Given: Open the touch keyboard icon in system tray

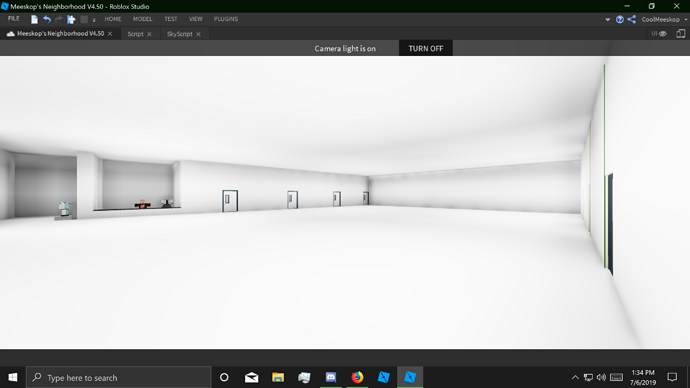Looking at the screenshot, I should click(617, 377).
